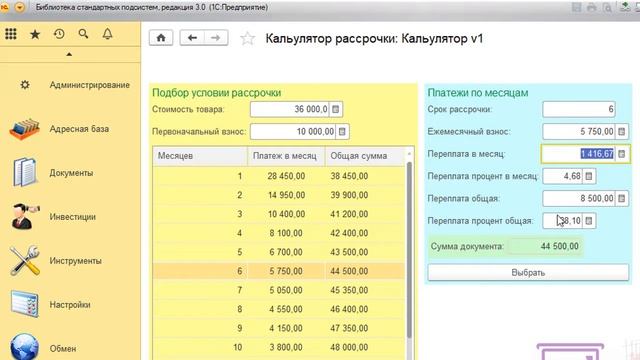Select the row with payment 4 150,00
Image resolution: width=640 pixels, height=360 pixels.
coord(279,328)
